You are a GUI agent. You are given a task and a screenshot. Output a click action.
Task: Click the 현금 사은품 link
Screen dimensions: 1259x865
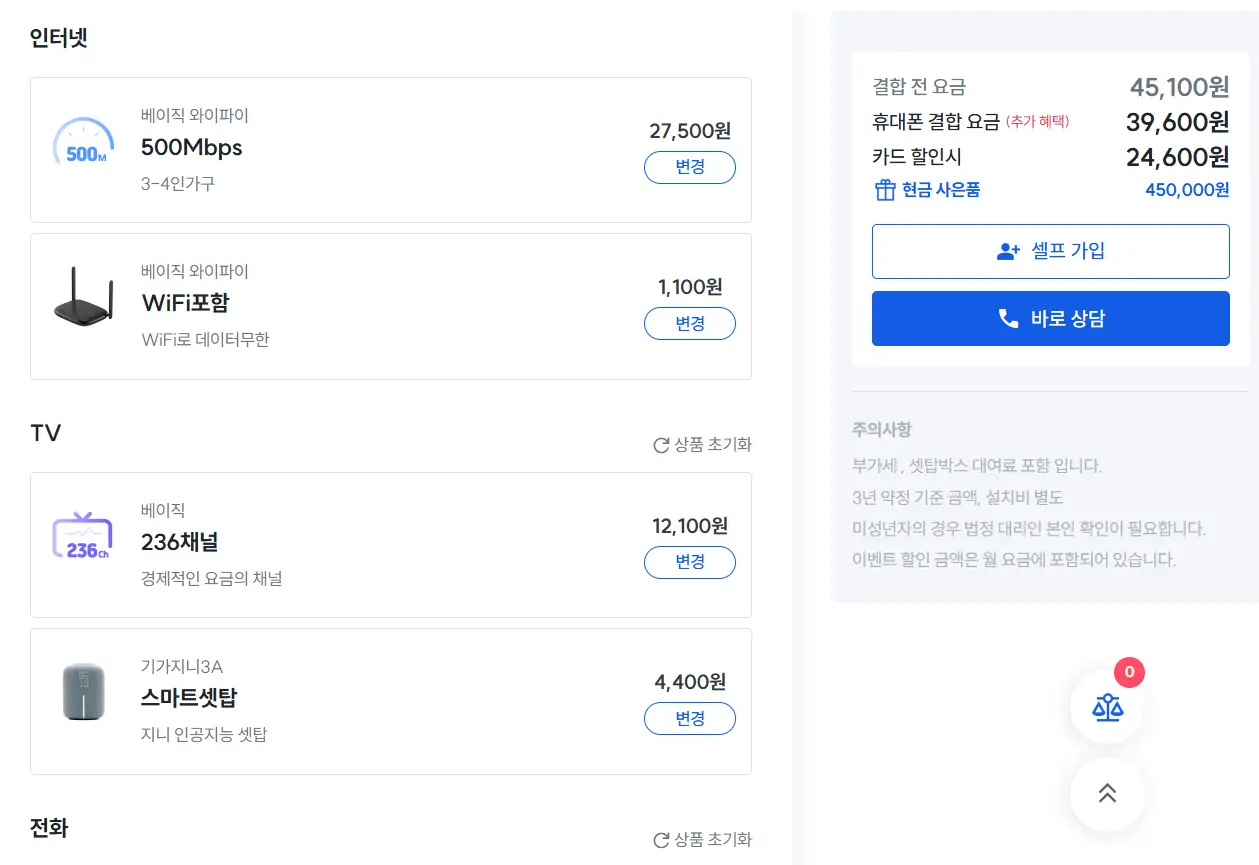click(x=940, y=190)
